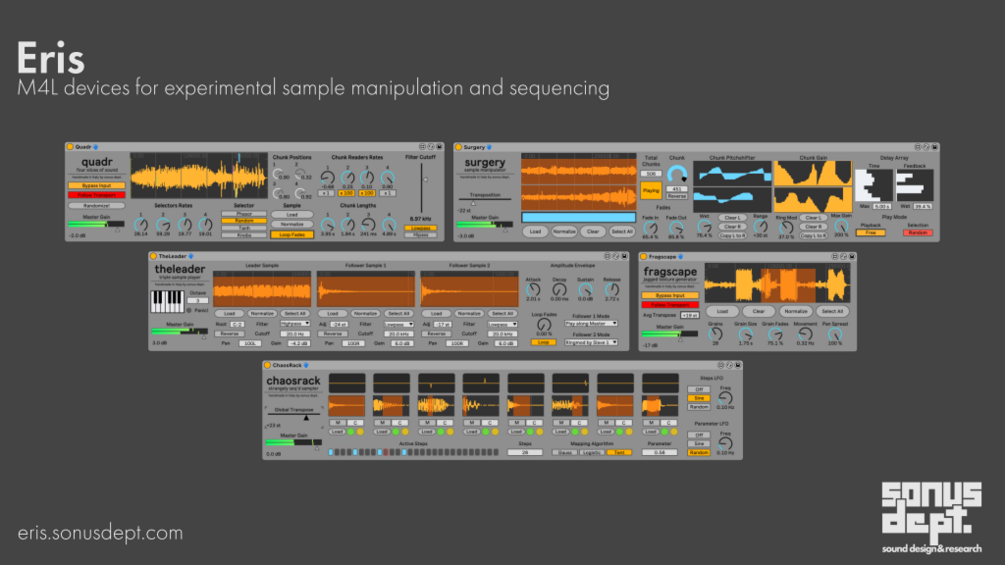Screen dimensions: 1005x565
Task: Click Surgery title bar hot-swap icon
Action: pyautogui.click(x=926, y=147)
